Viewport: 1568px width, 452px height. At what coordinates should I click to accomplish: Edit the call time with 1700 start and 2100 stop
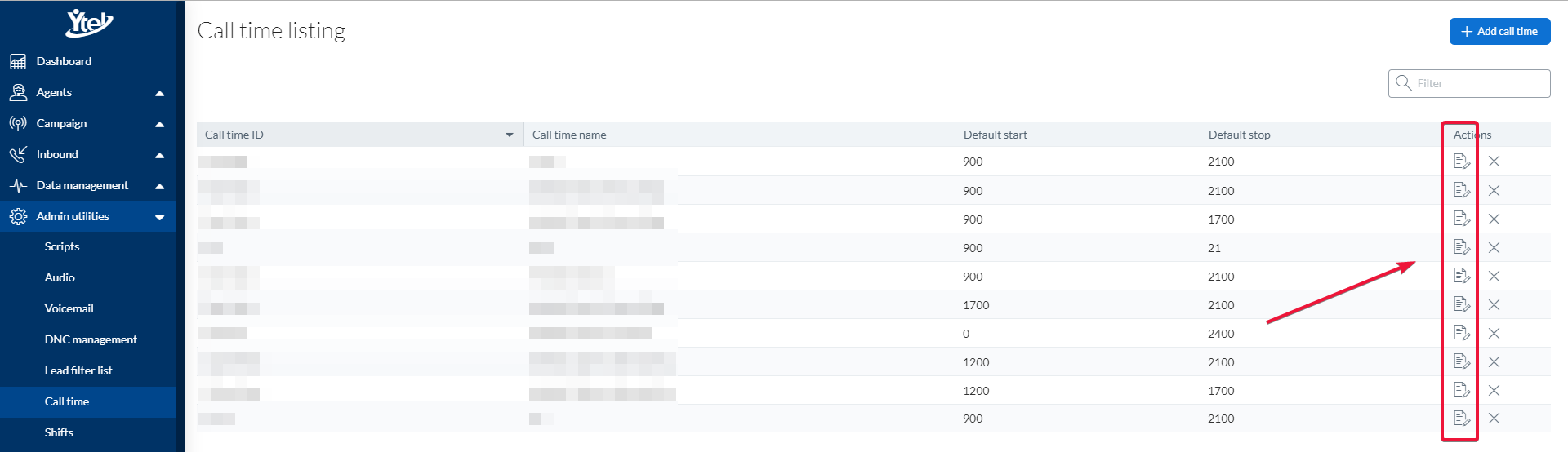pos(1462,304)
